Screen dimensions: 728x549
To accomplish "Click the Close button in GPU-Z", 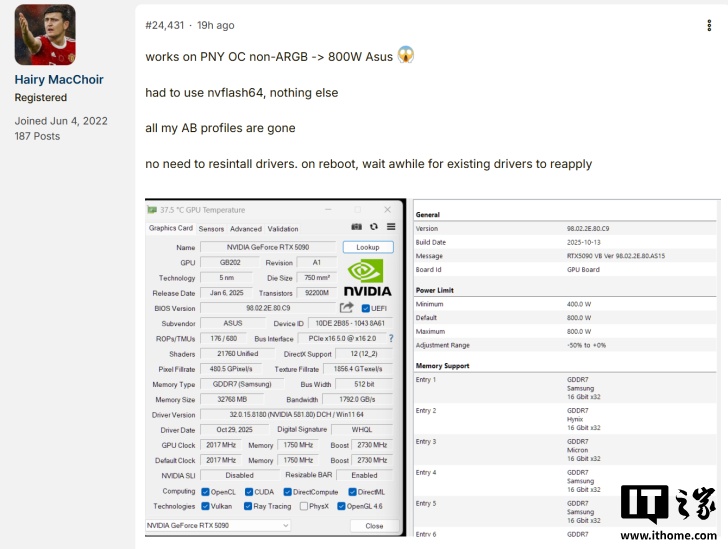I will 374,525.
